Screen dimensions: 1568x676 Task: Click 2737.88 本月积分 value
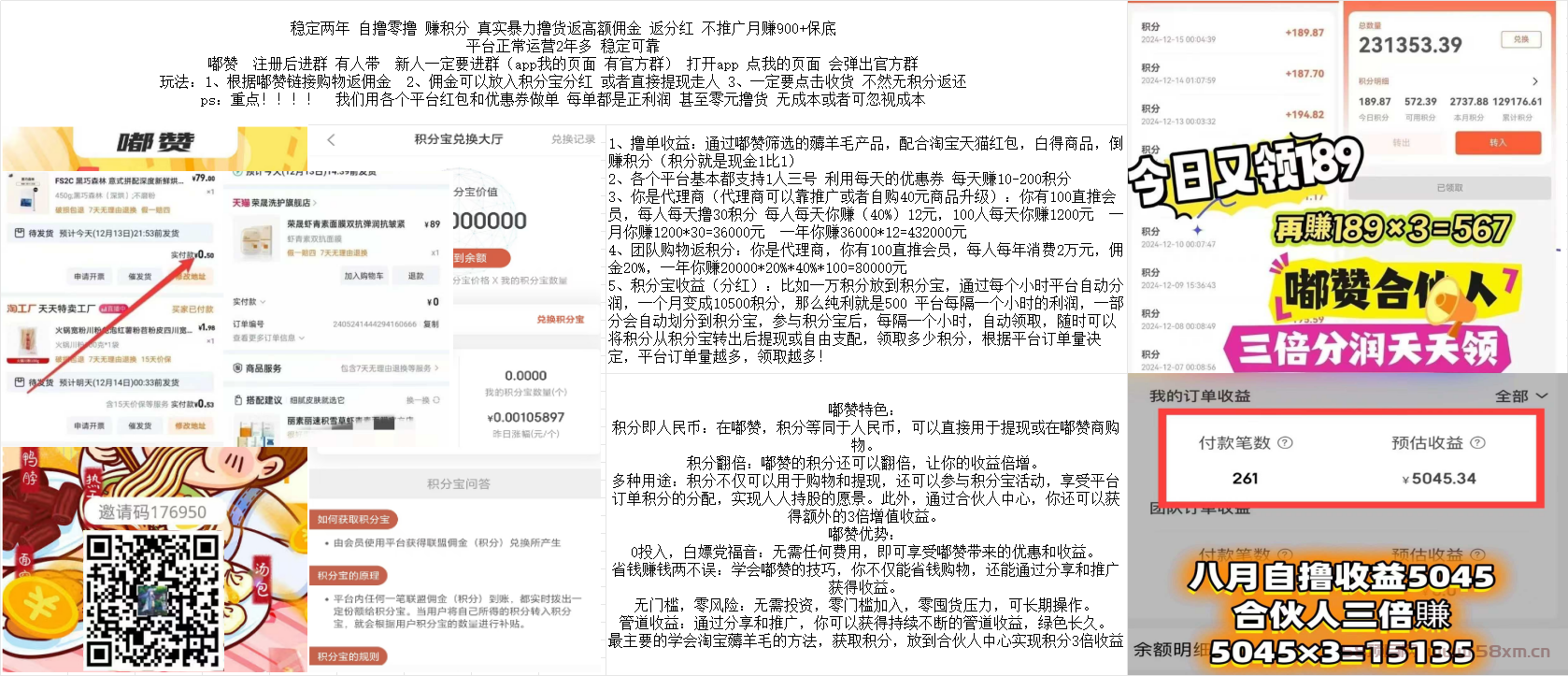1469,101
